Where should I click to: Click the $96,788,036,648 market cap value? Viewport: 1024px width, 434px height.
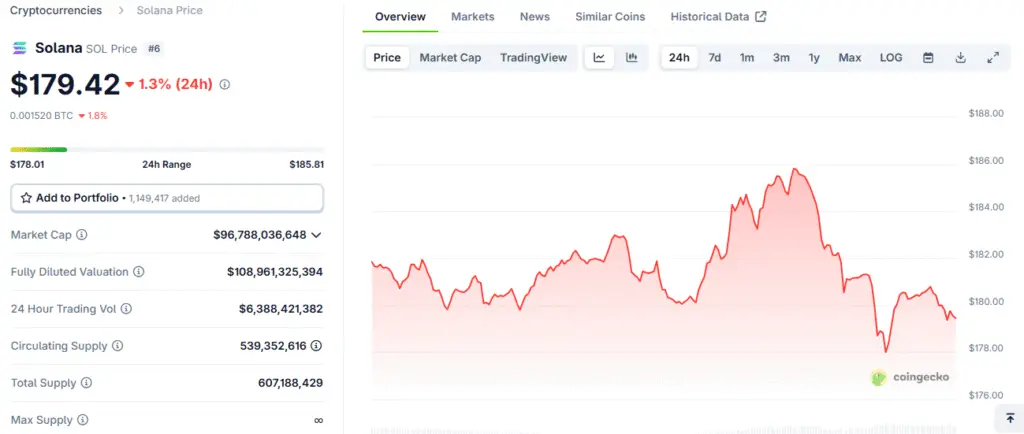point(260,234)
